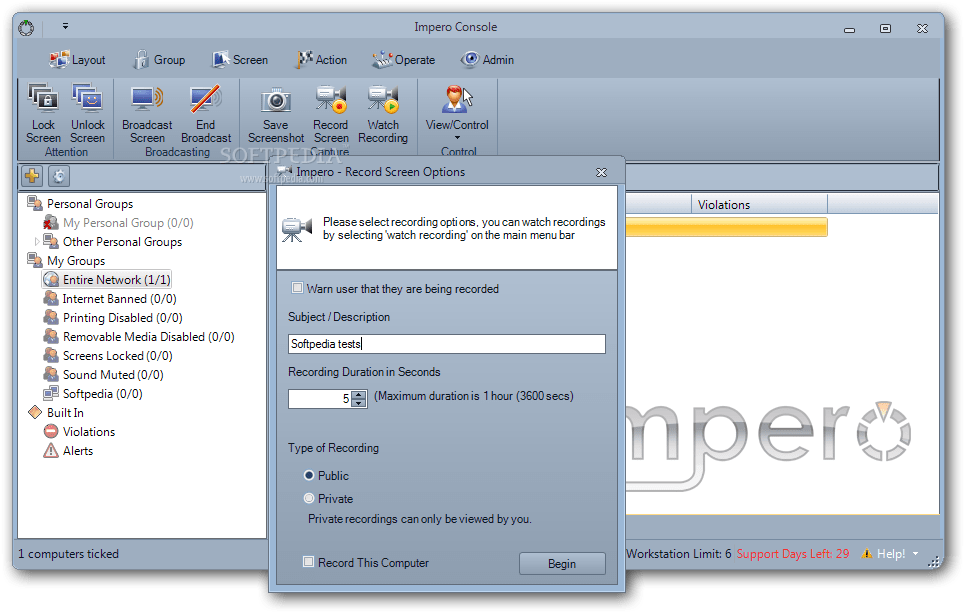
Task: Click Workstation Limit: 6 text
Action: [679, 553]
